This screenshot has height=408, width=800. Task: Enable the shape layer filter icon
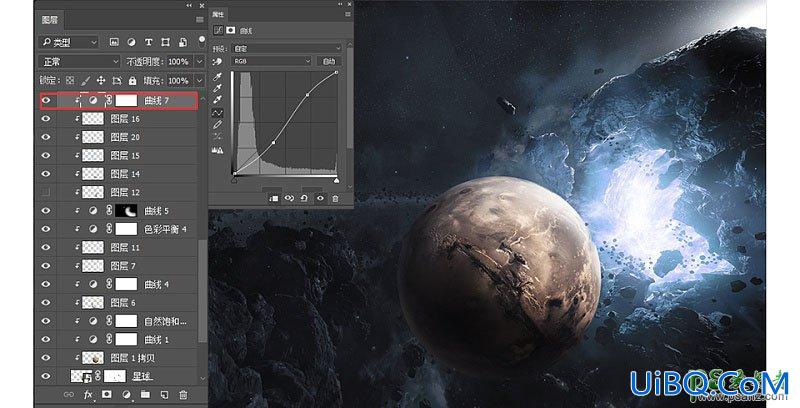(x=165, y=42)
